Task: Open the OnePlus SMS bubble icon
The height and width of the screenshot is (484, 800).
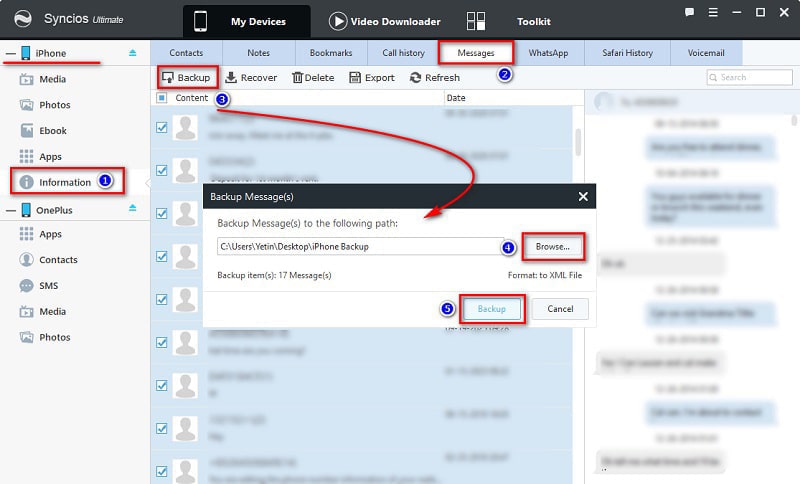Action: point(26,286)
